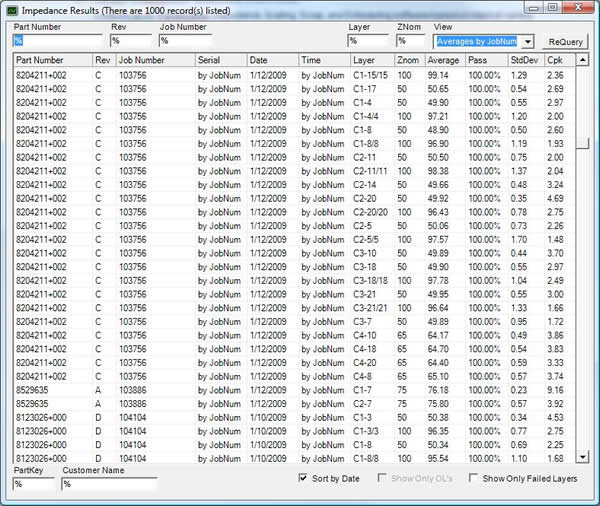This screenshot has width=600, height=506.
Task: Maximize the Impedance Results window
Action: [x=553, y=8]
